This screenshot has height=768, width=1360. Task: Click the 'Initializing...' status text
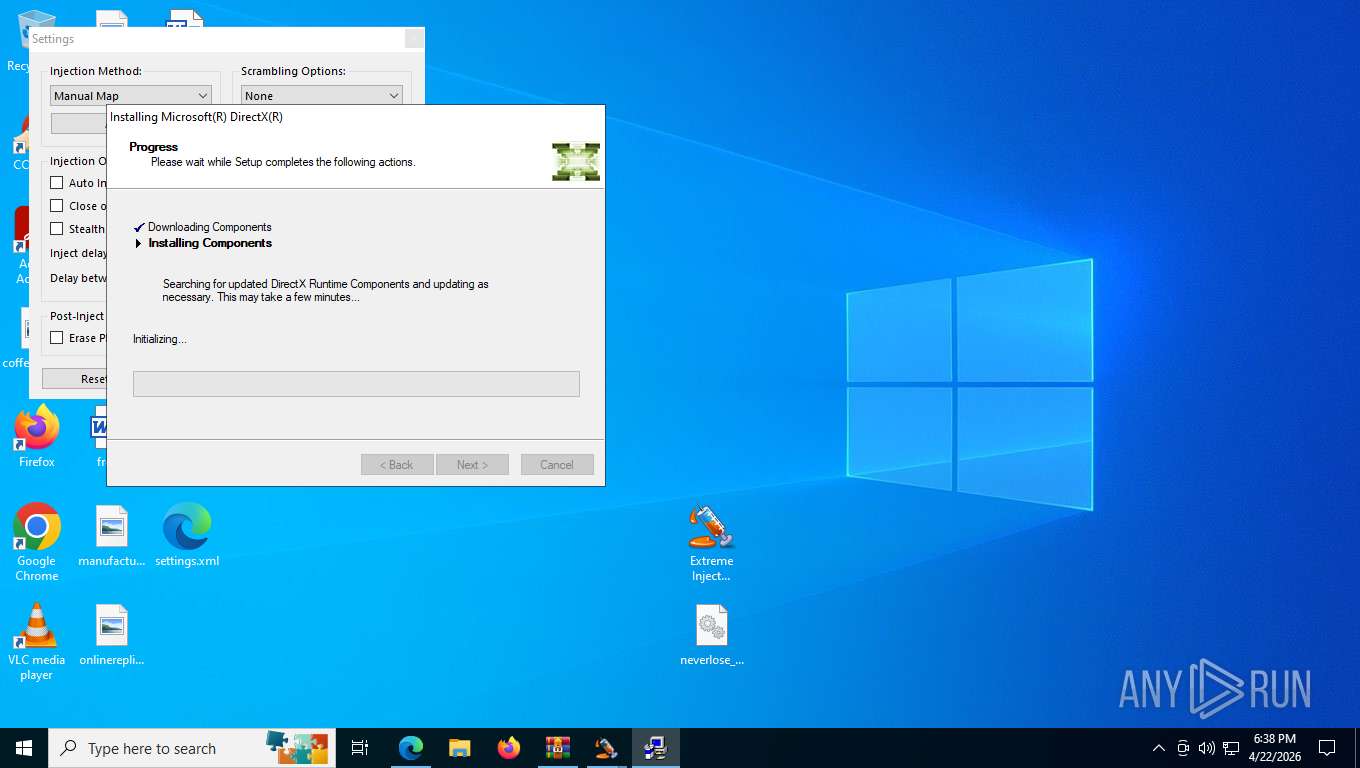160,339
